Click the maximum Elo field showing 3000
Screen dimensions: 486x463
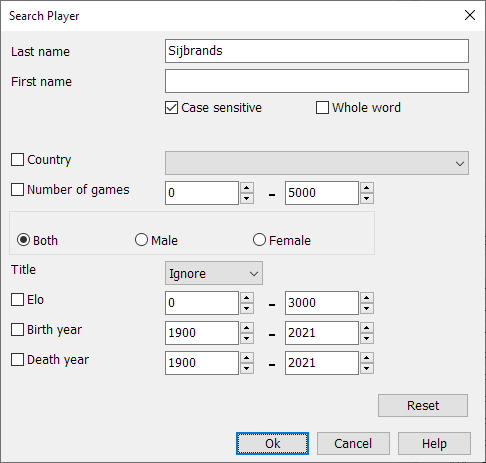322,303
